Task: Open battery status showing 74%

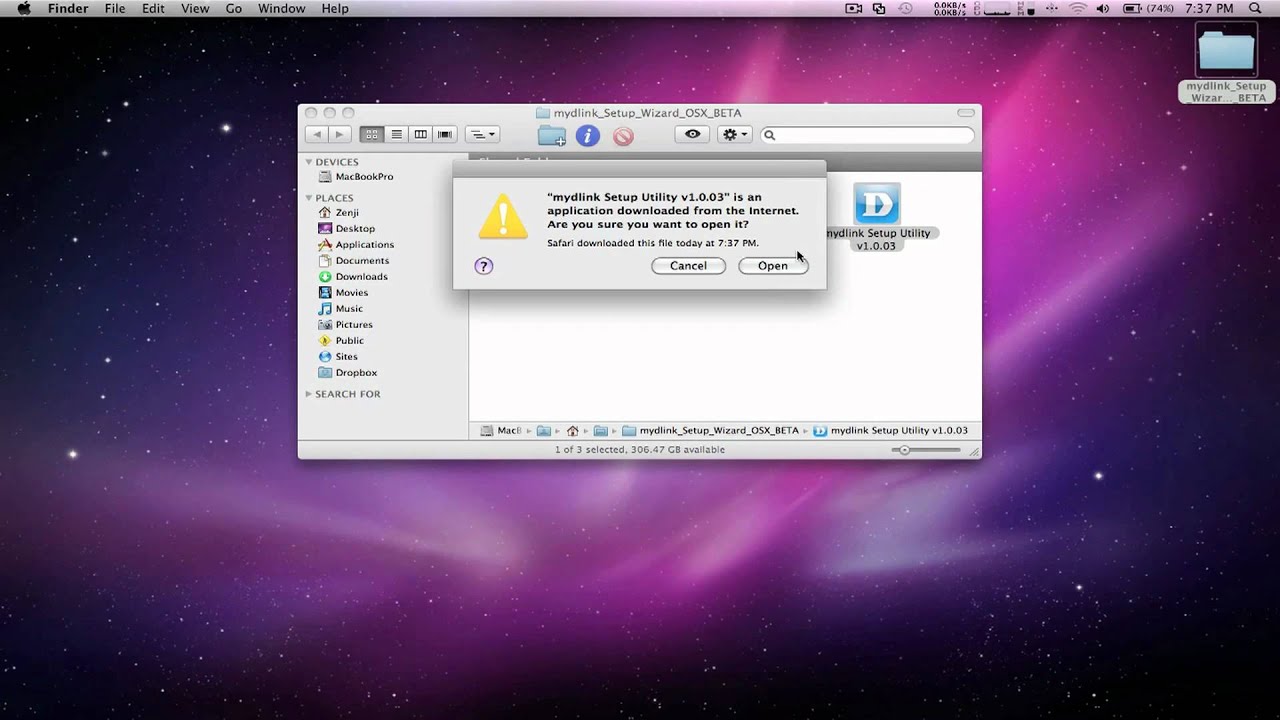Action: coord(1148,9)
